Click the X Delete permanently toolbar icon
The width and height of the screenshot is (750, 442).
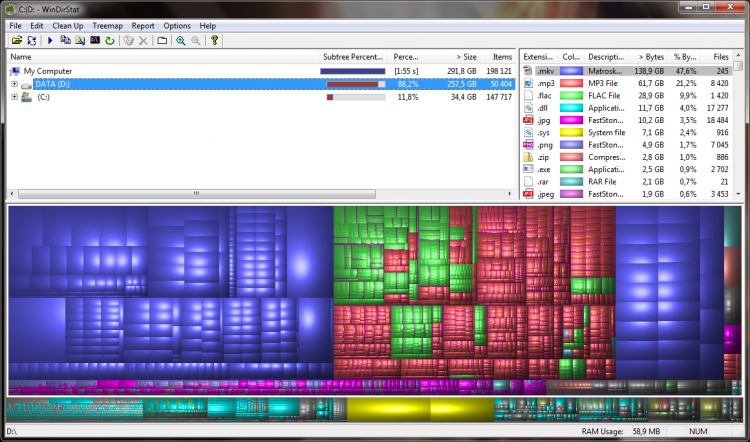coord(143,41)
